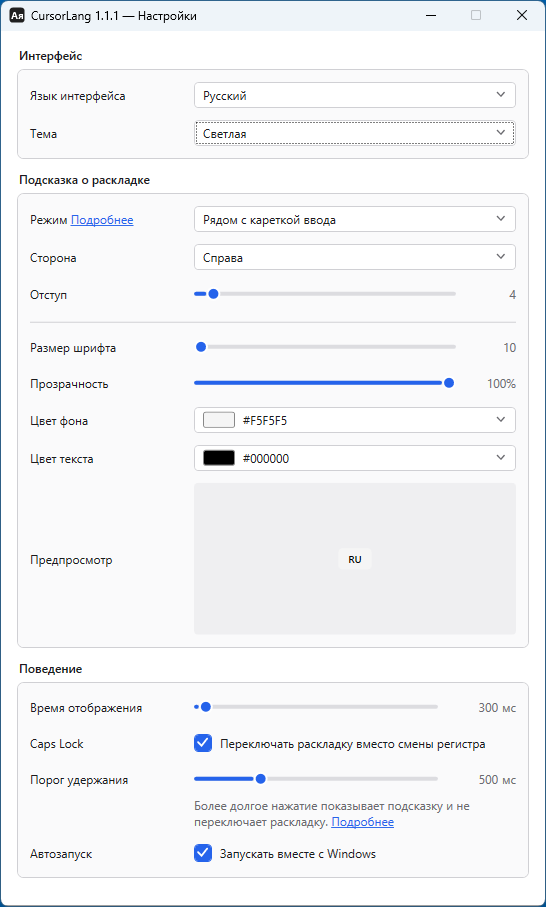Click the CursorLang app icon in title bar
The height and width of the screenshot is (907, 546).
[17, 16]
